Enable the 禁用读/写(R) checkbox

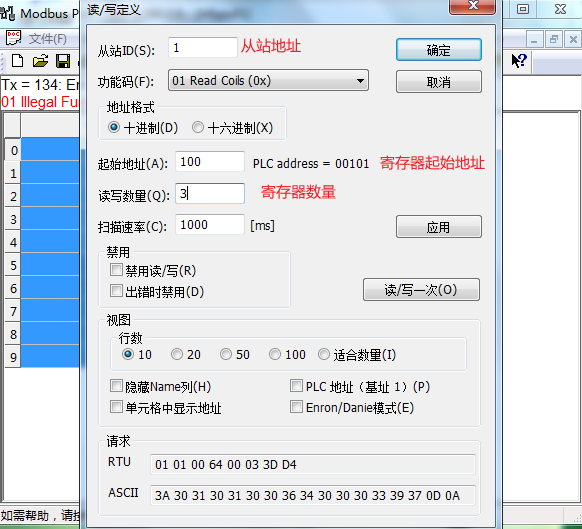116,270
